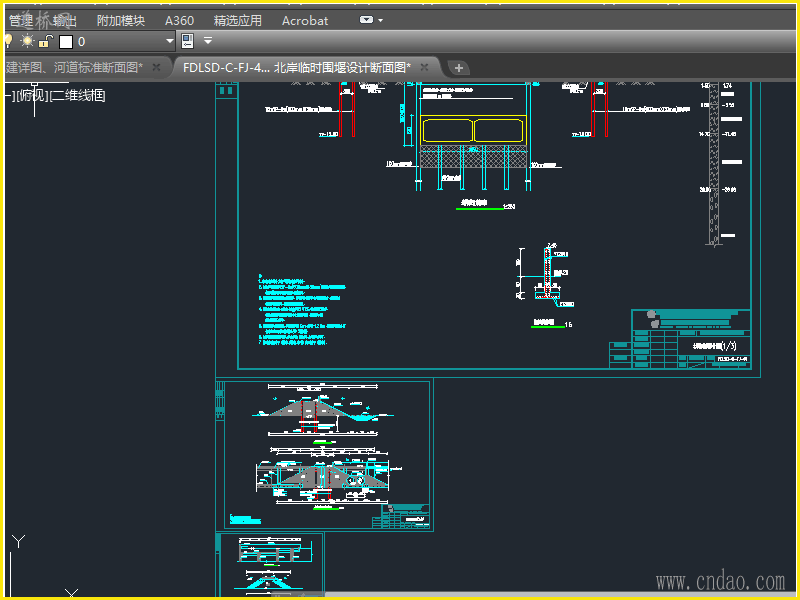800x600 pixels.
Task: Close the 北岸临时围堰设计断面图 drawing tab
Action: coord(424,67)
